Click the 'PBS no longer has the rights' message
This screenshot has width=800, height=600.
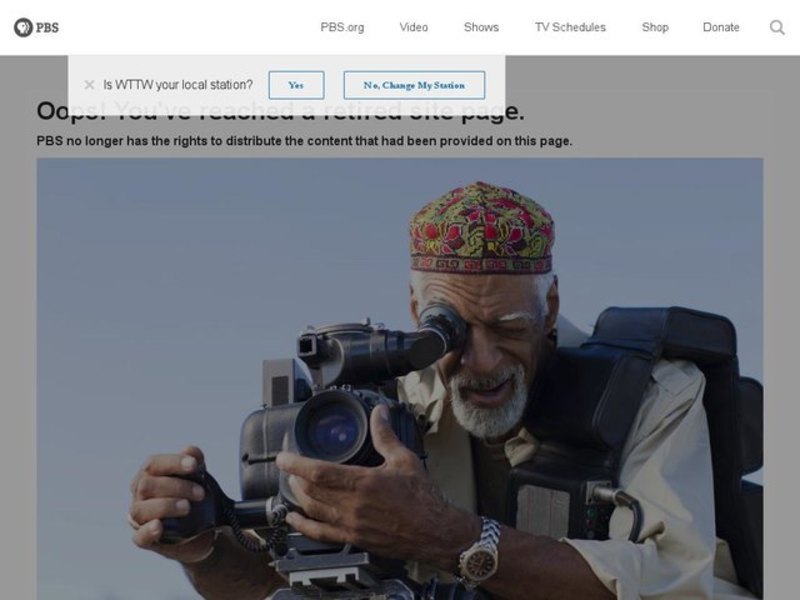point(304,141)
